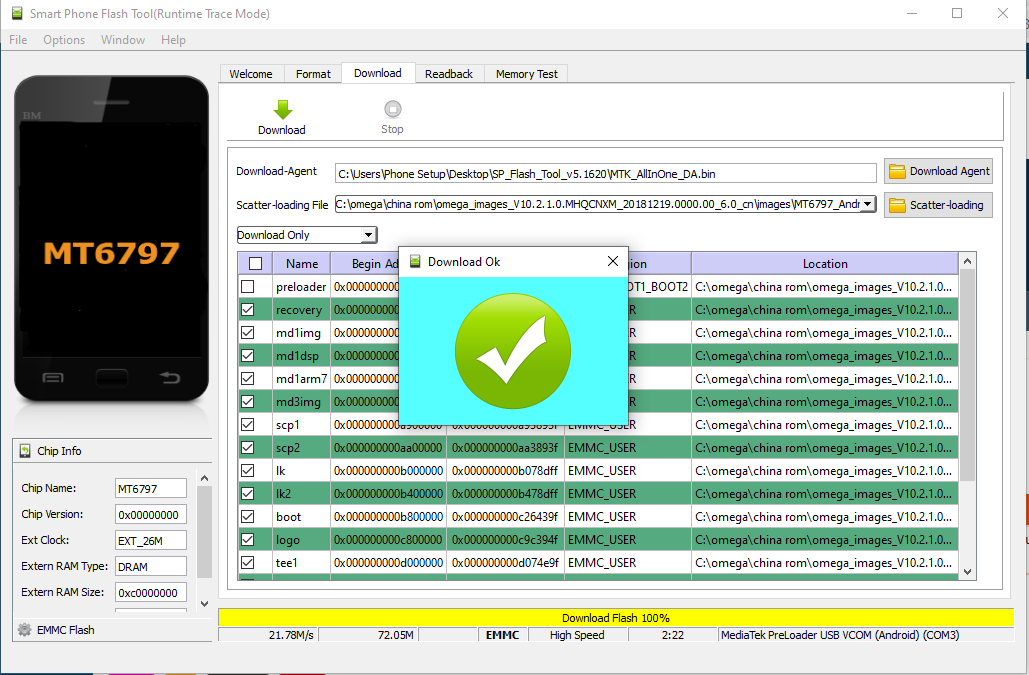This screenshot has height=675, width=1029.
Task: Close the Download Ok dialog
Action: click(613, 261)
